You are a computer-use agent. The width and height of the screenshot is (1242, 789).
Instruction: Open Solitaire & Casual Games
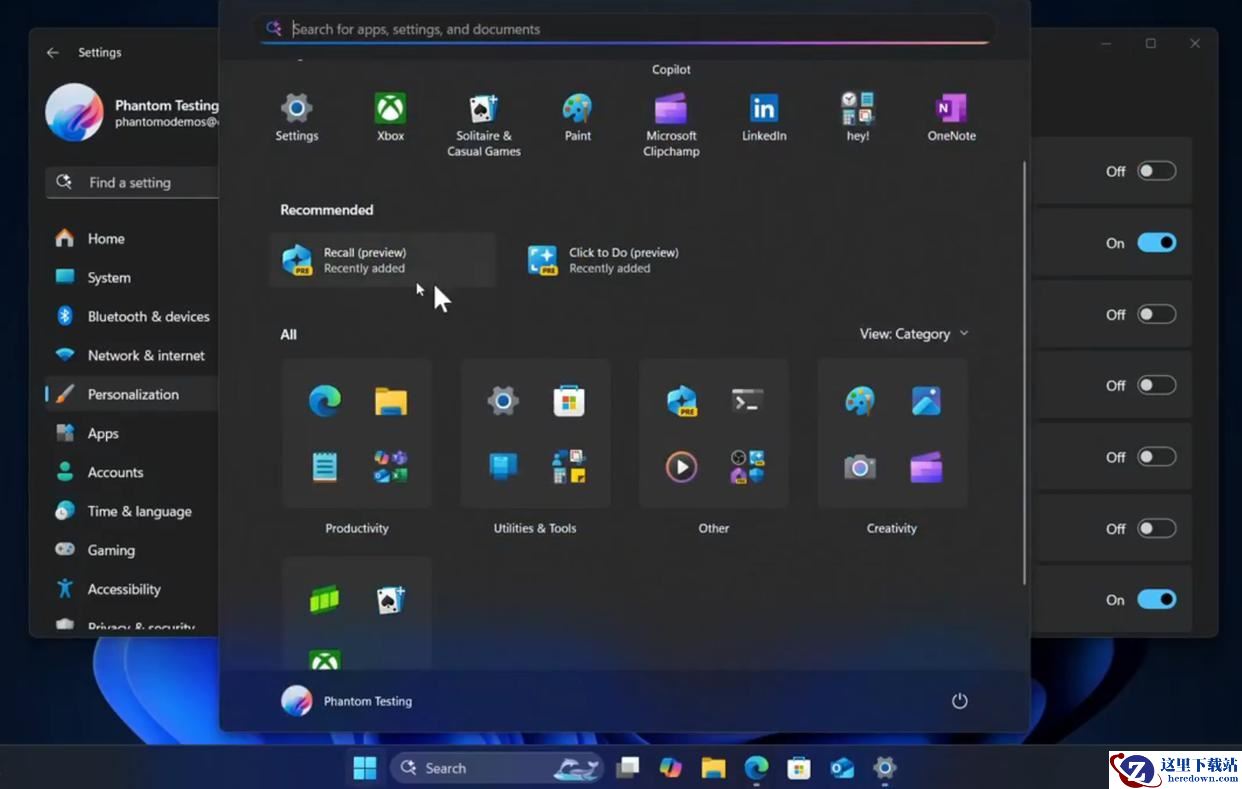(484, 125)
